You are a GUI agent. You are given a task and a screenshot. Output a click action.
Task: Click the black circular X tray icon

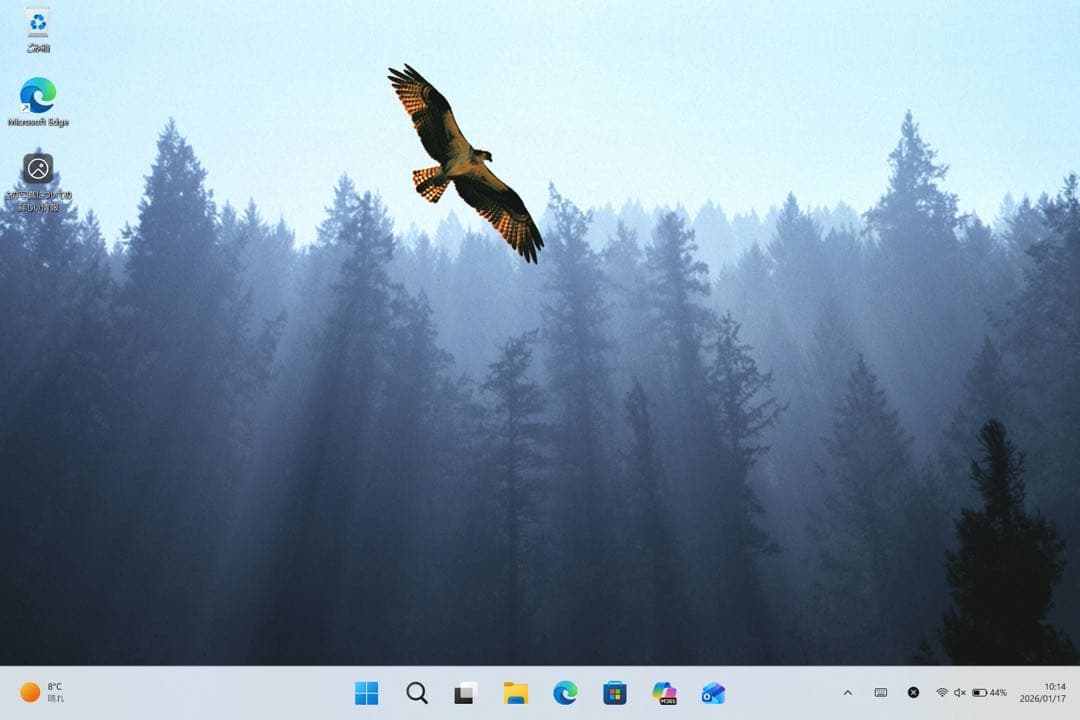pyautogui.click(x=913, y=693)
